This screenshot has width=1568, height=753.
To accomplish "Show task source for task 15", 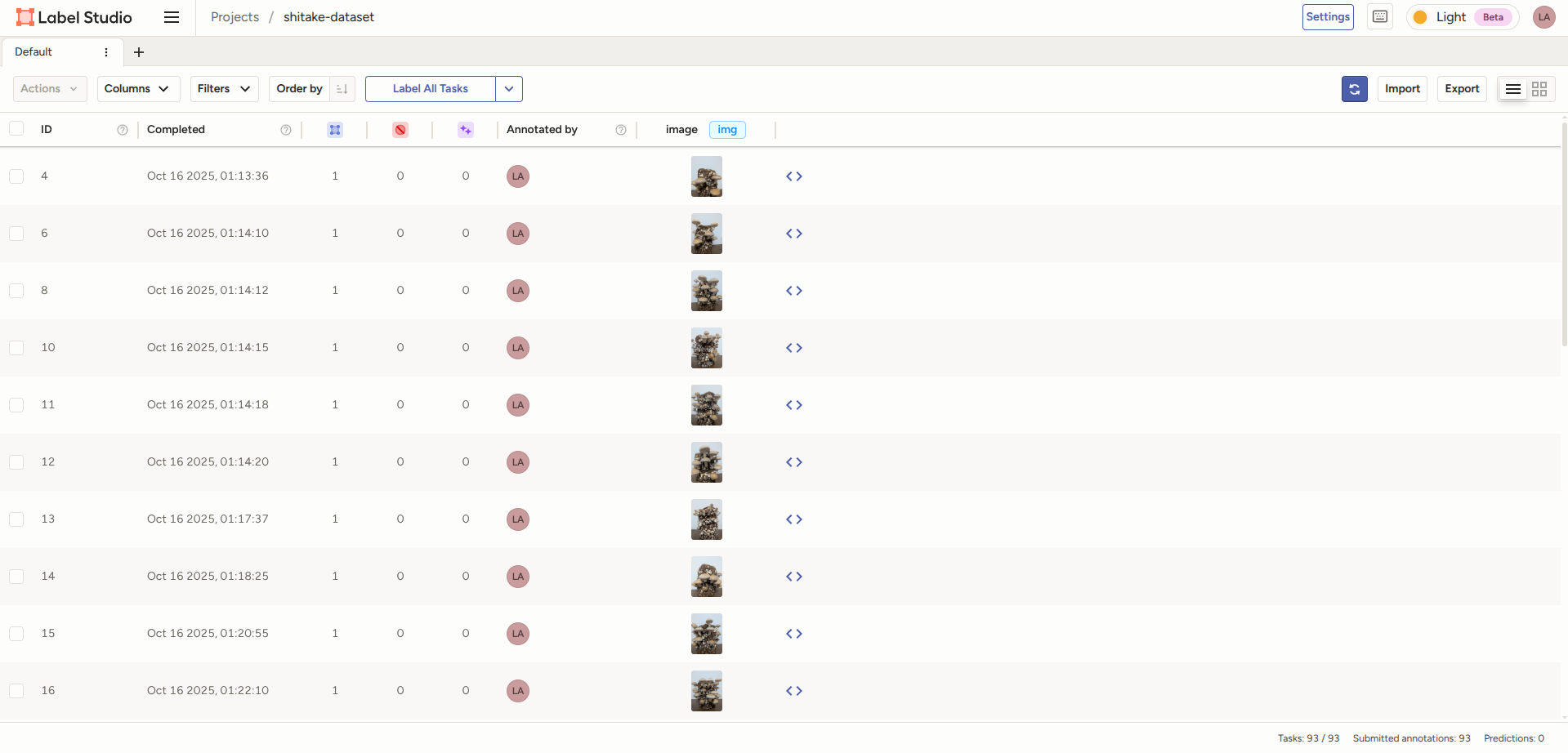I will tap(794, 634).
